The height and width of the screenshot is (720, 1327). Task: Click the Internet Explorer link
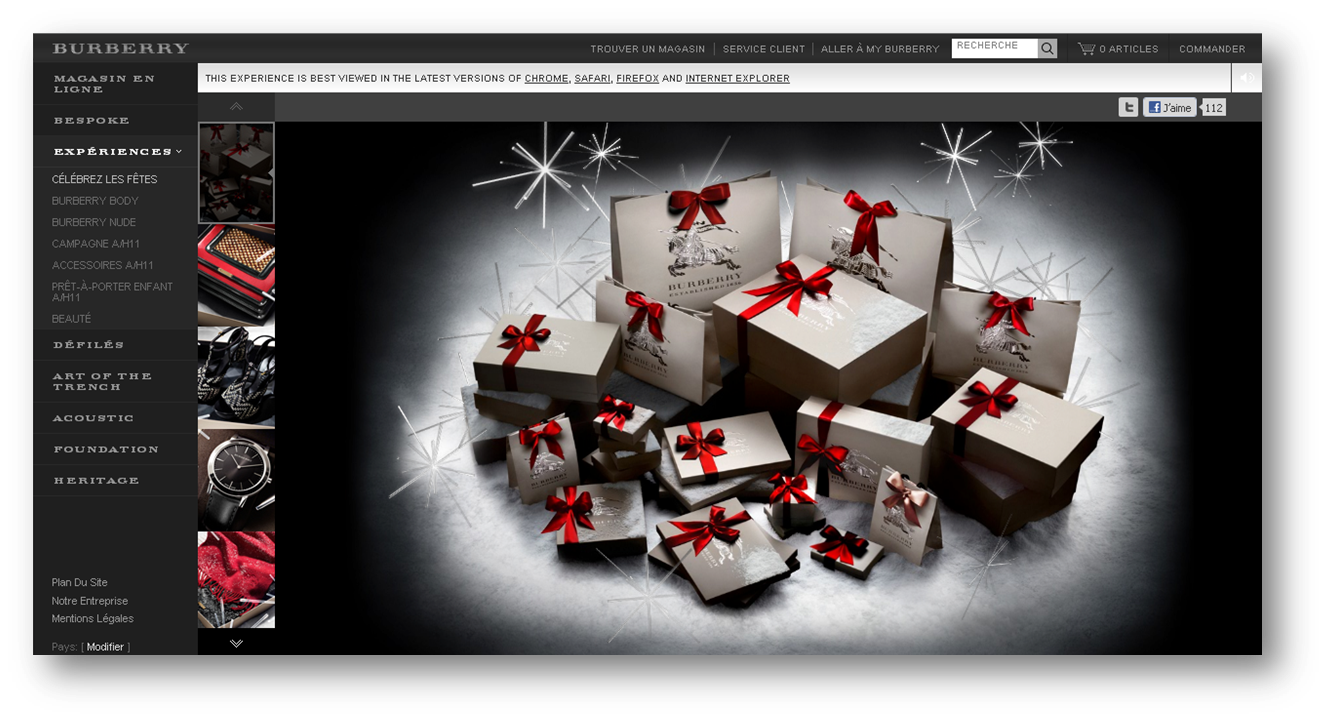[737, 78]
